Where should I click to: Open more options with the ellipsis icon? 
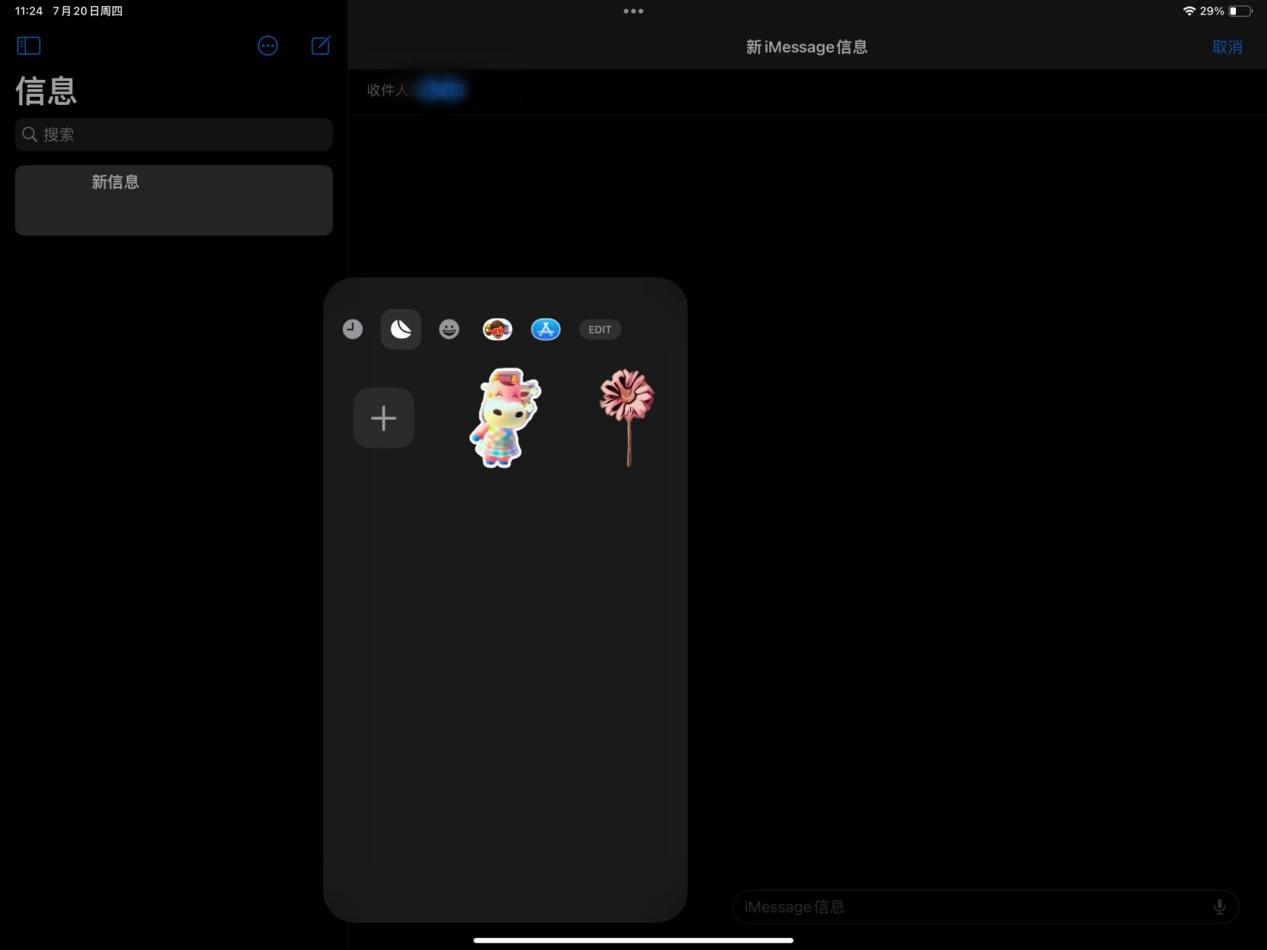point(267,45)
